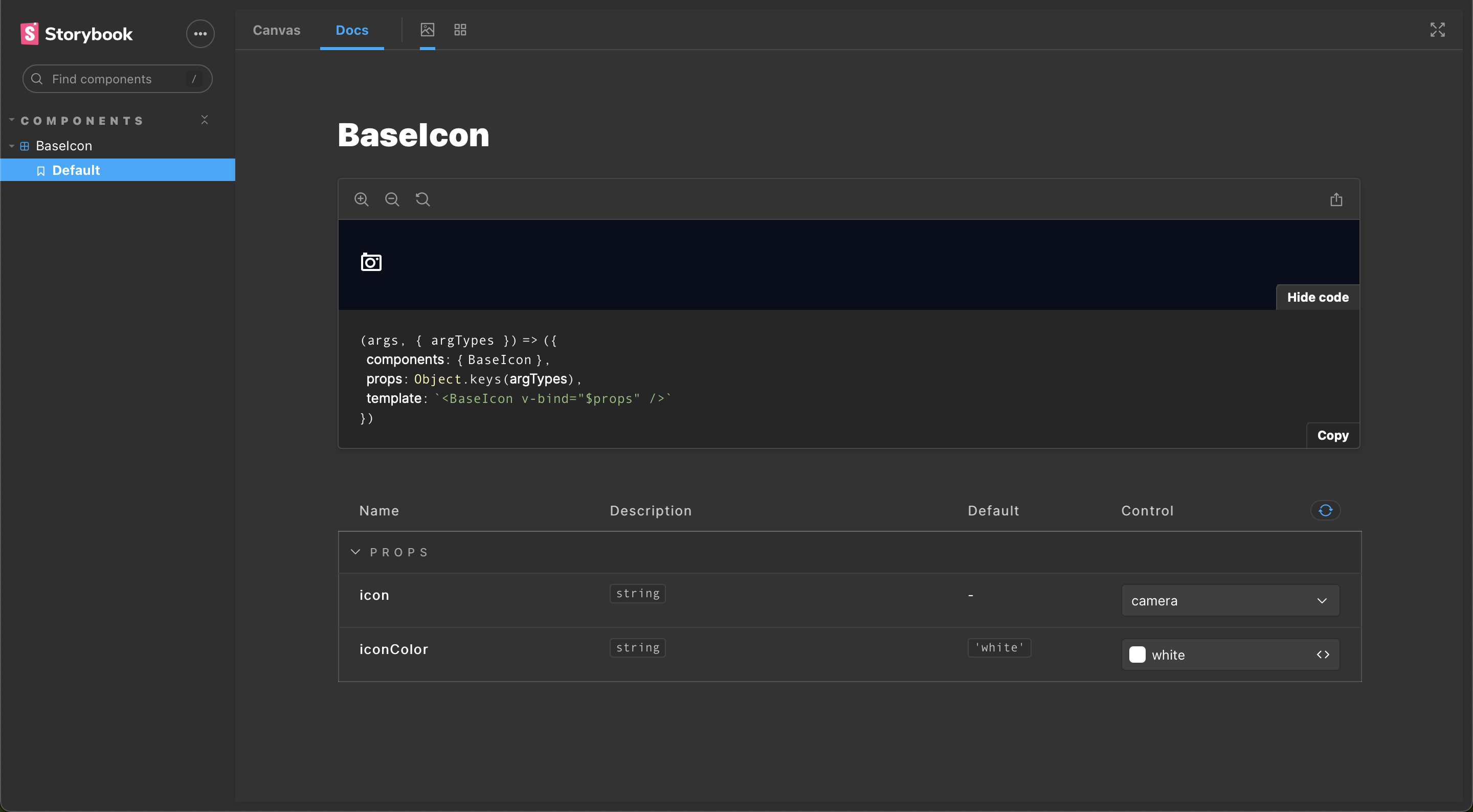Reset controls with the refresh icon
1473x812 pixels.
click(1325, 510)
